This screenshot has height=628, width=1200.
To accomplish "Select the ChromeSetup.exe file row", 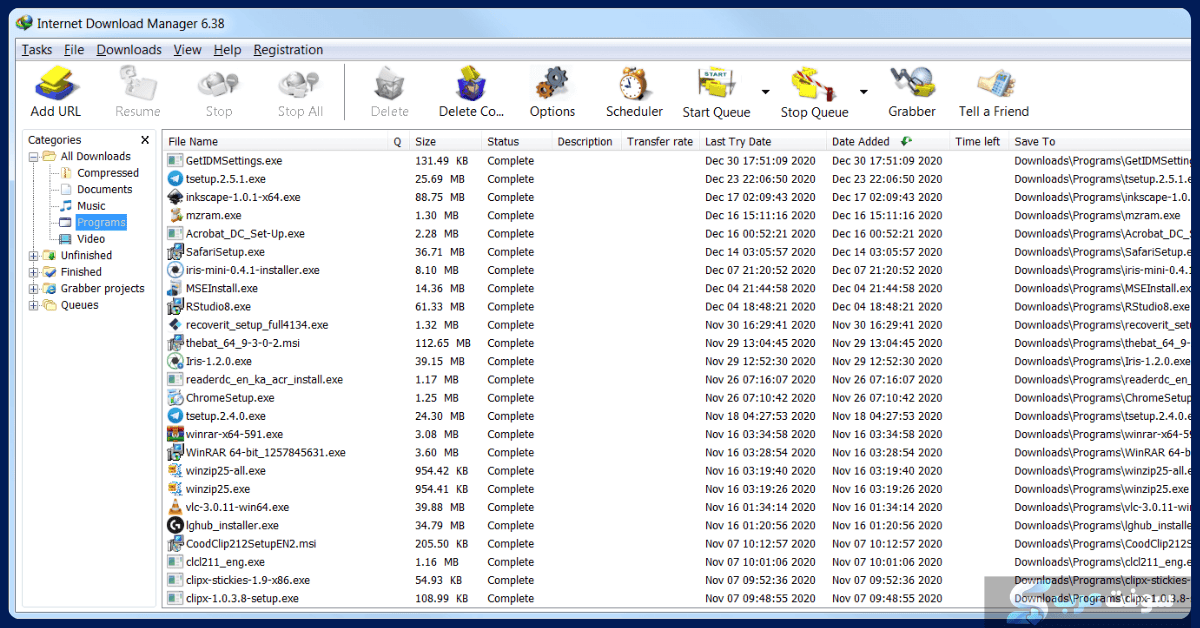I will click(678, 398).
